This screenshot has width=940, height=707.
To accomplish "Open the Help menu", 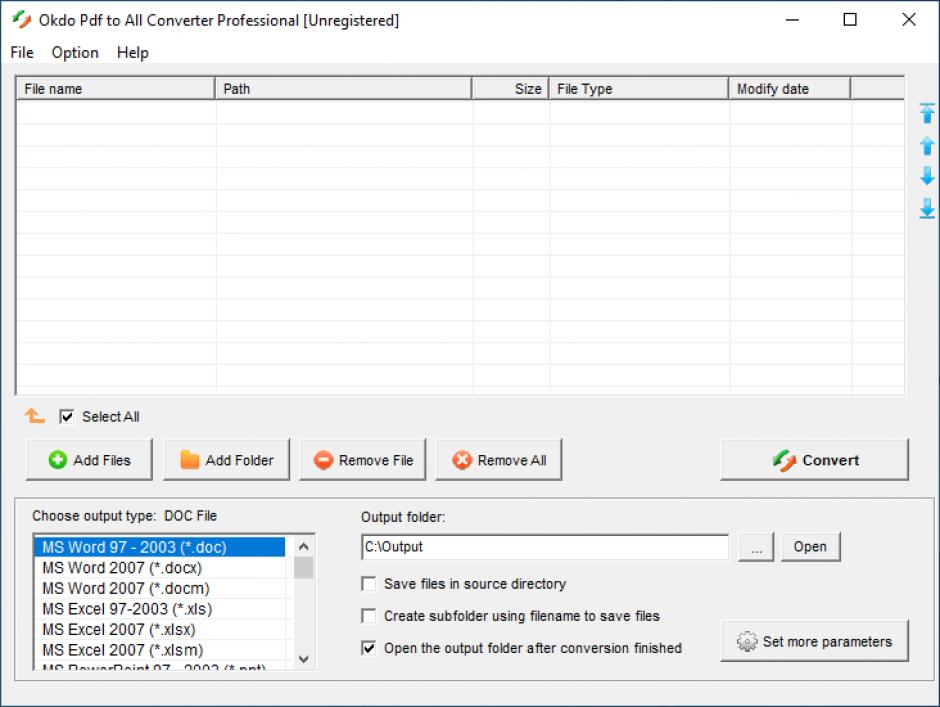I will (132, 53).
